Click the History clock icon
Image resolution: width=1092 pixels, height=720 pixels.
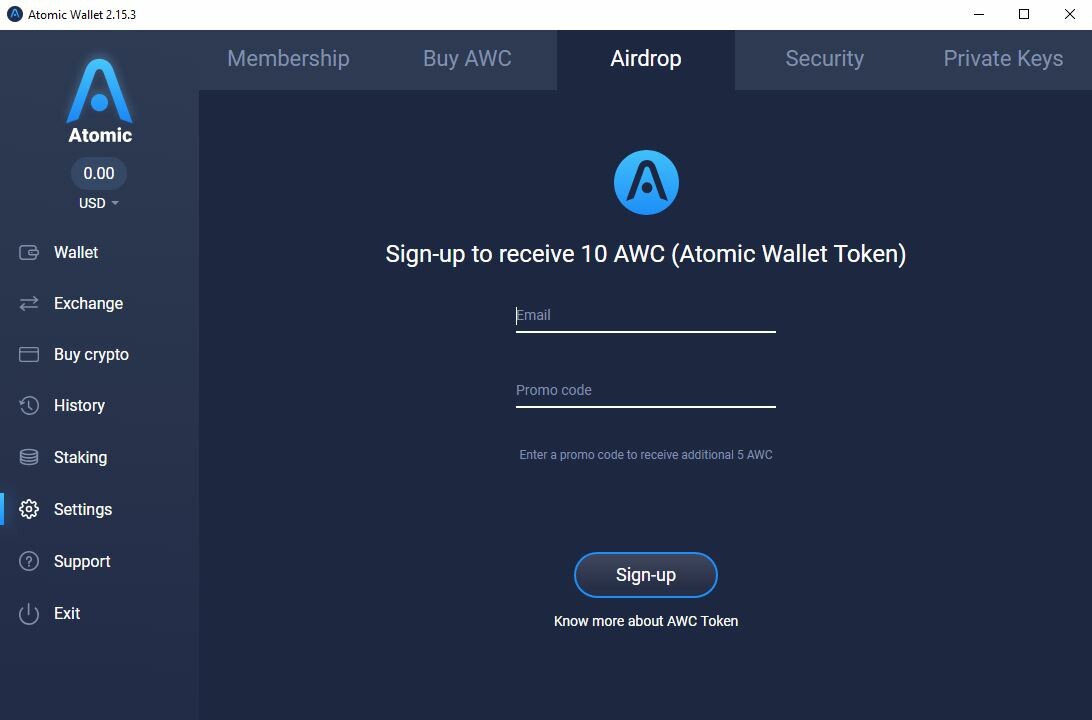(x=29, y=405)
